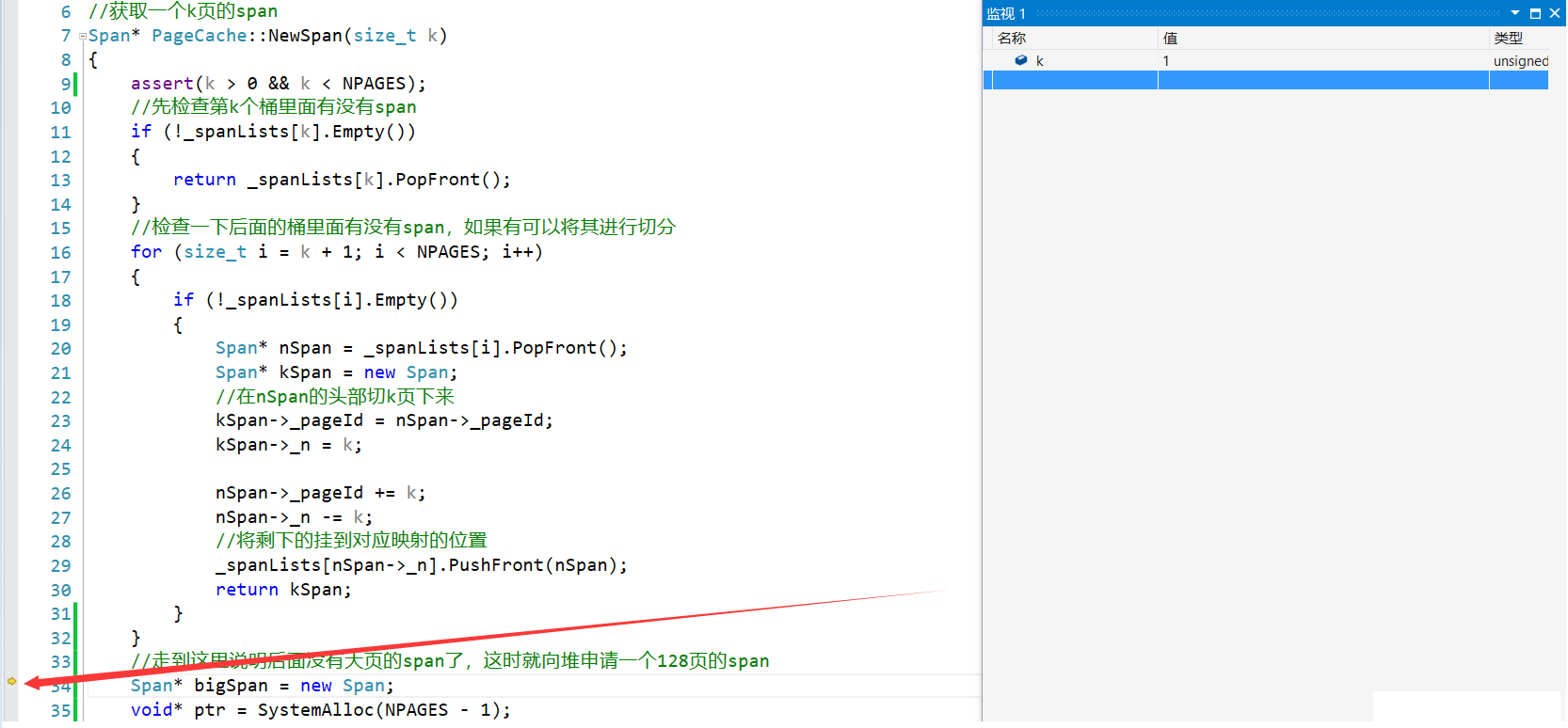Click the for loop keyword on line 16
Image resolution: width=1568 pixels, height=728 pixels.
pos(146,251)
